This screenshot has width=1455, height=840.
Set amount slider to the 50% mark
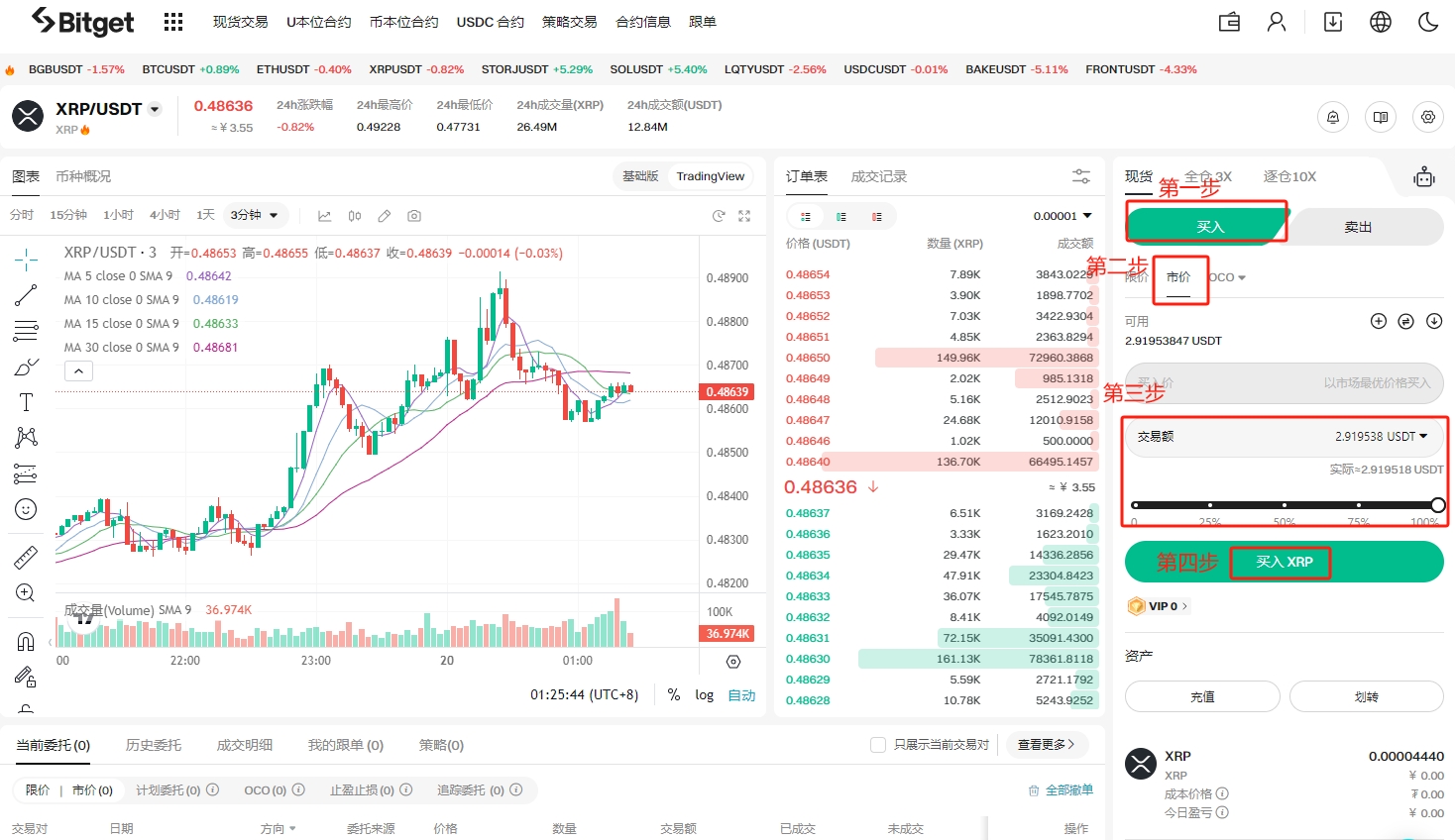click(1285, 505)
